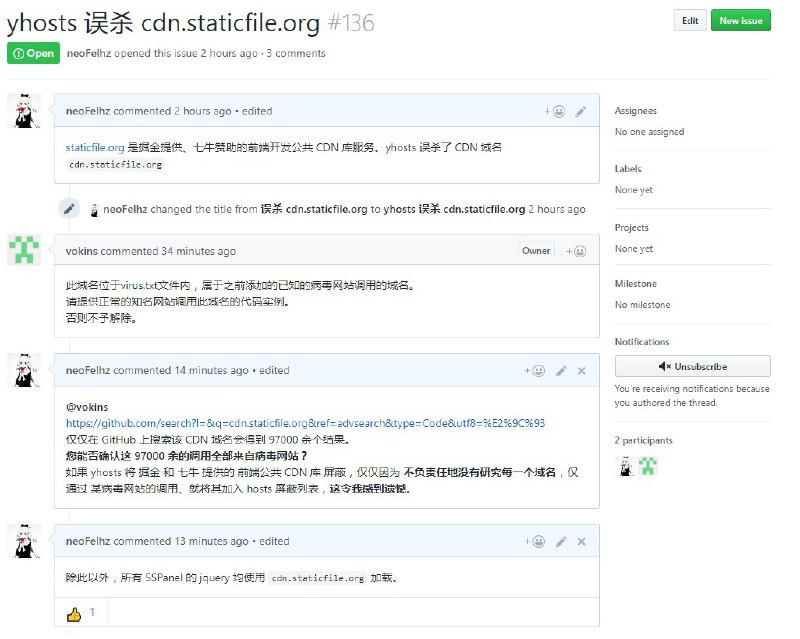Edit the 13 minutes ago comment
Viewport: 800px width, 639px height.
click(x=561, y=542)
